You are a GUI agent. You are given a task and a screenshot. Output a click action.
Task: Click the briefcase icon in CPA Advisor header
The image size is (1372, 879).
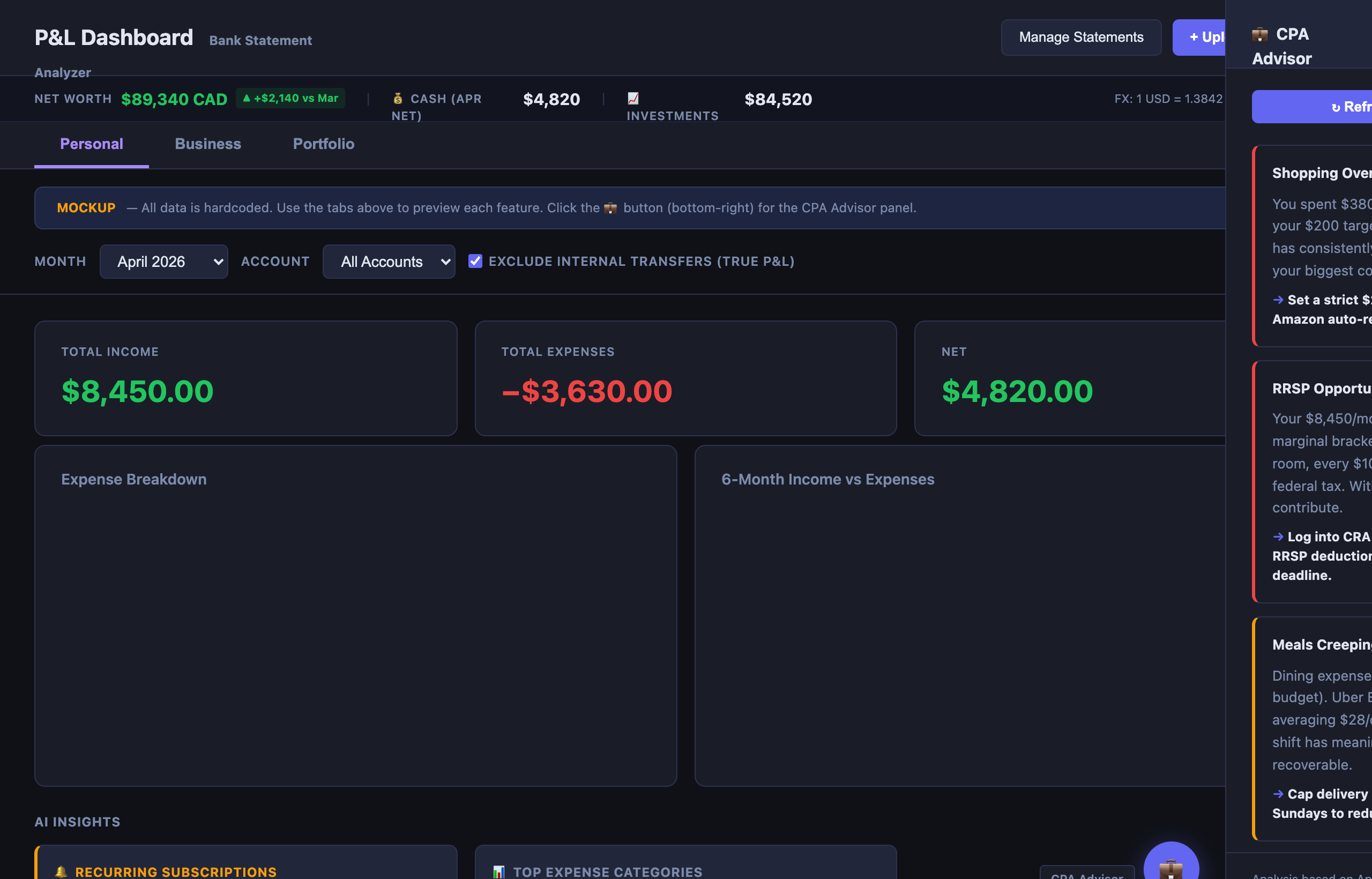pos(1259,35)
